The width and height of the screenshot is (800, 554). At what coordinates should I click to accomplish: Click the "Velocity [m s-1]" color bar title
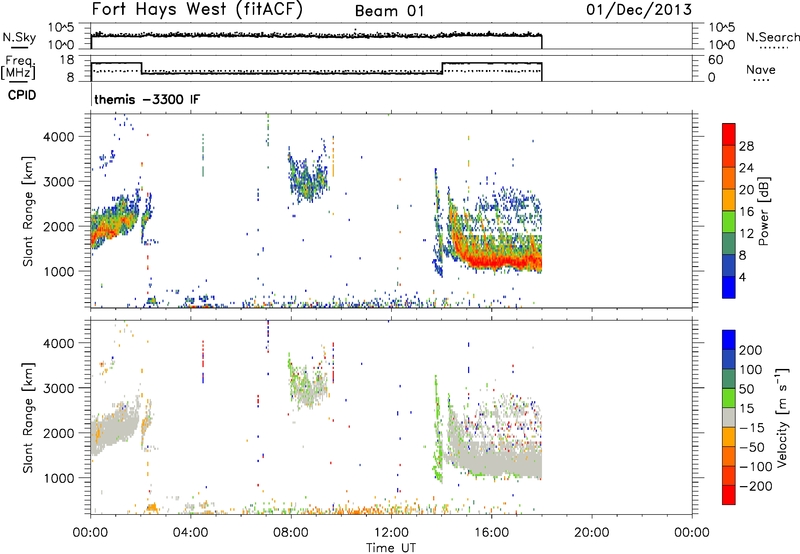pos(782,417)
